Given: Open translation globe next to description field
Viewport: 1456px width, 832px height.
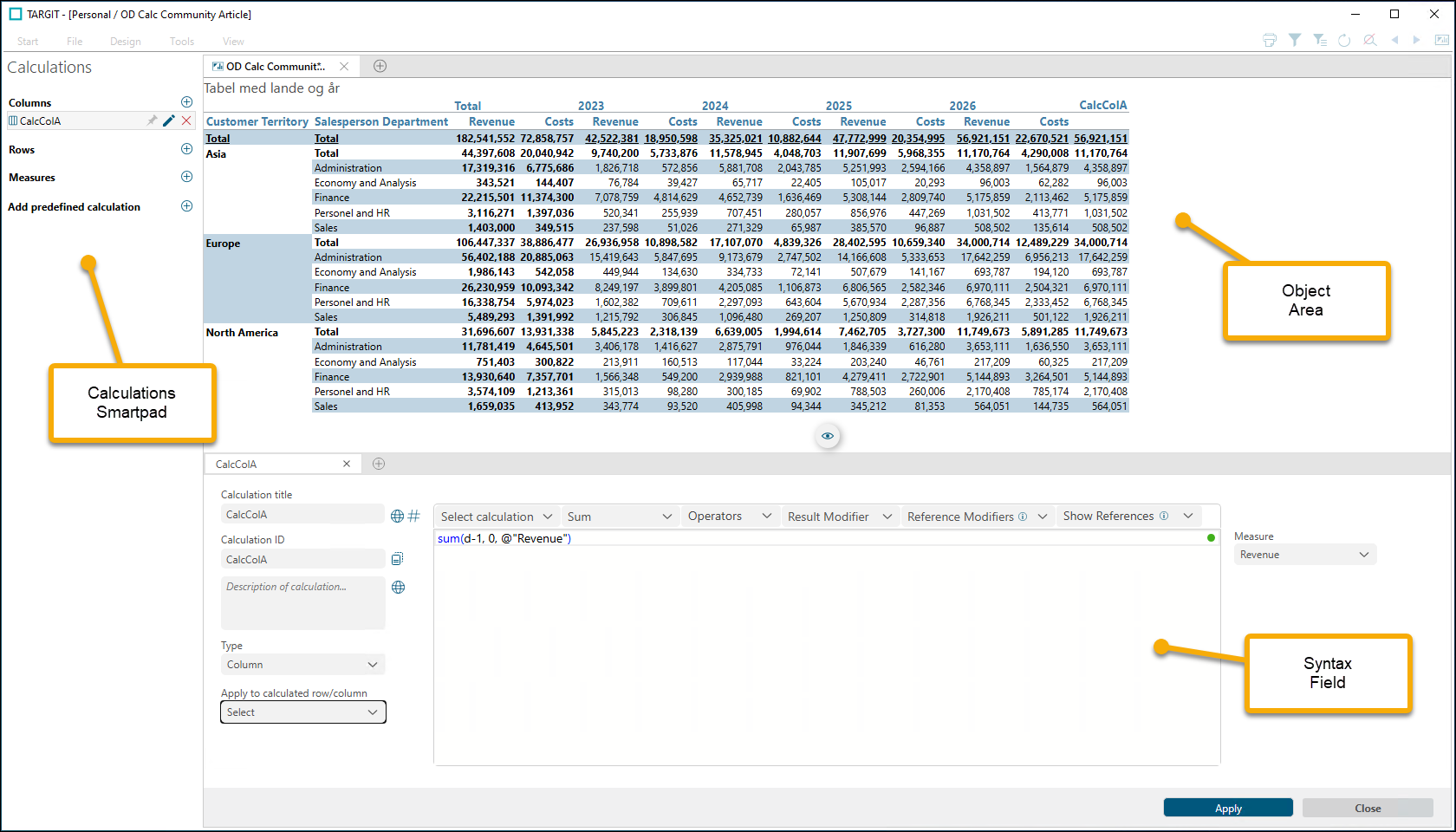Looking at the screenshot, I should (399, 587).
